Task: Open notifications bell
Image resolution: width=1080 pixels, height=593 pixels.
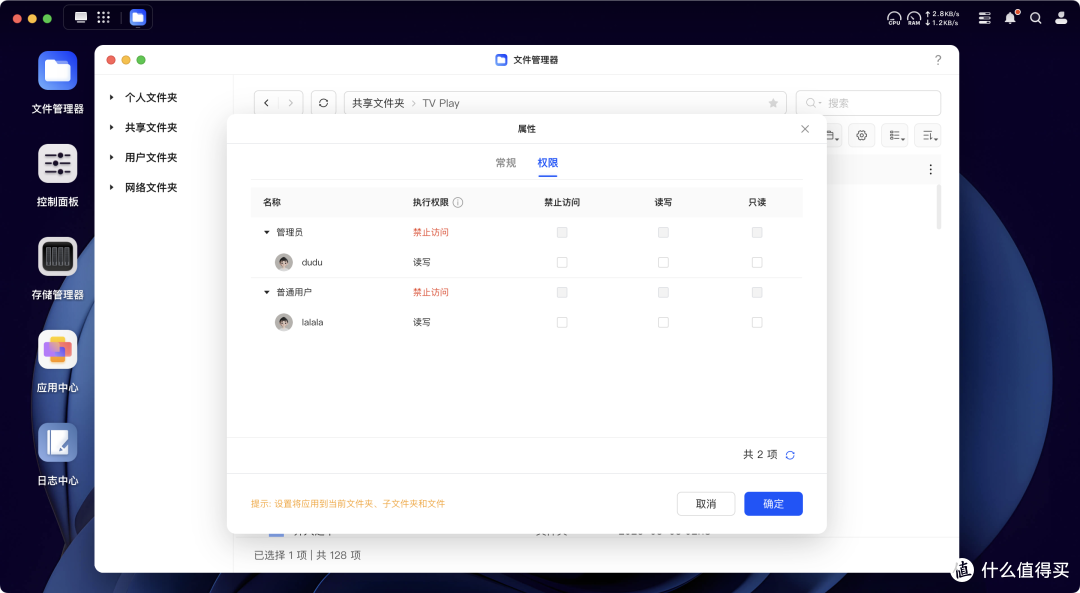Action: click(1010, 18)
